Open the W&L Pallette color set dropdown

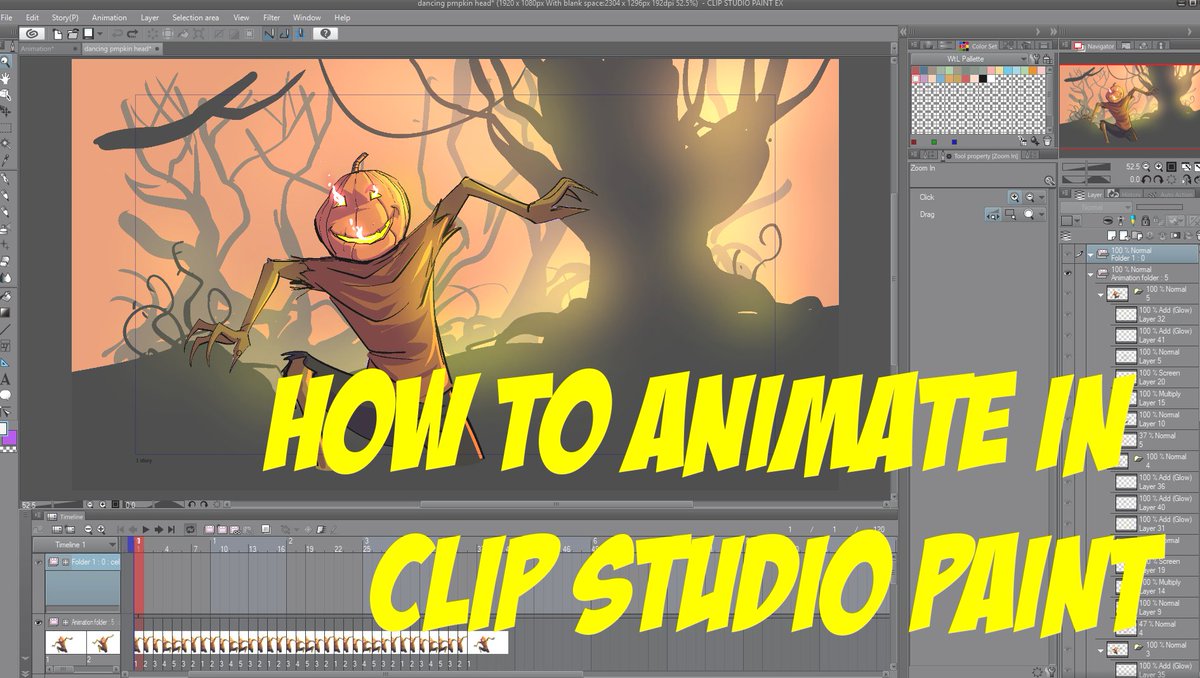pos(967,59)
